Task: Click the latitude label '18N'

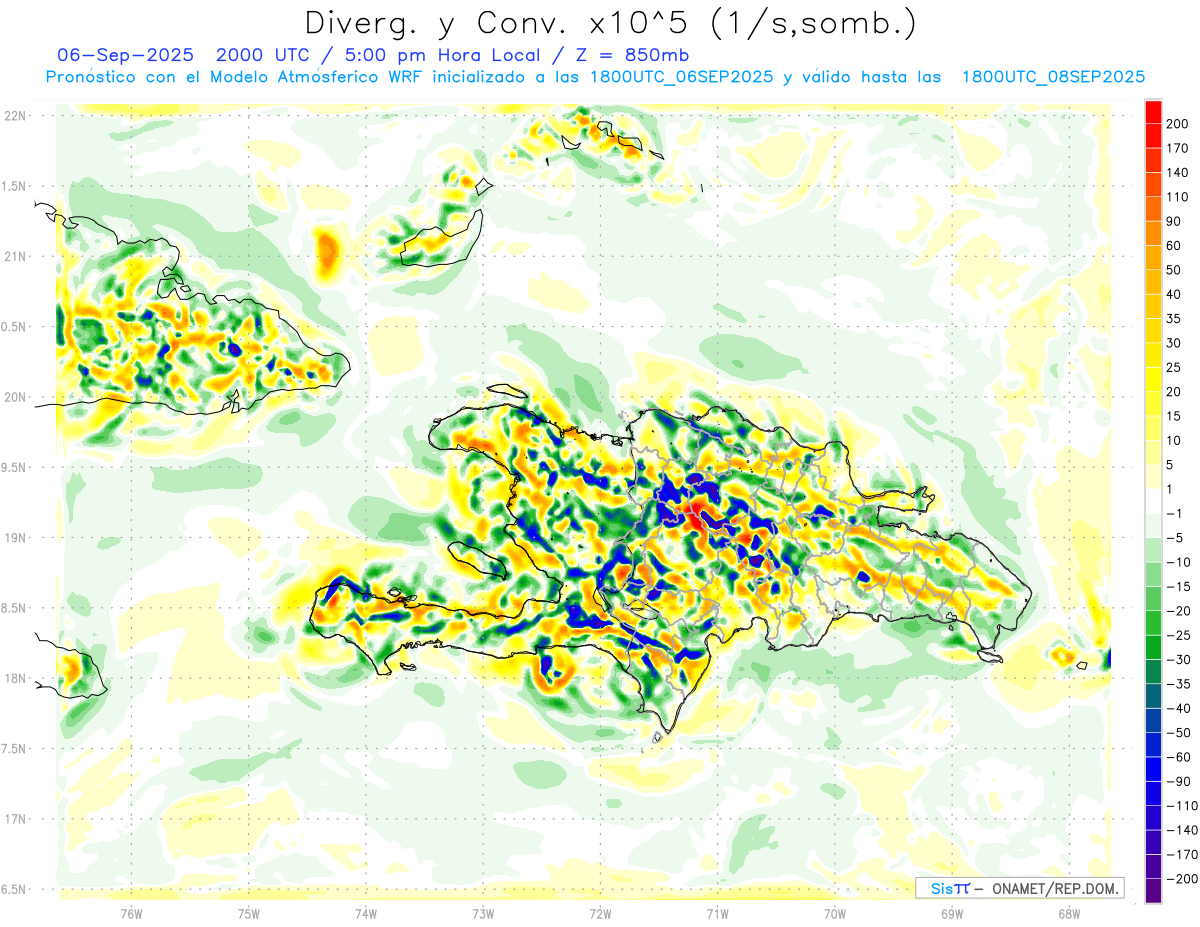Action: (15, 678)
